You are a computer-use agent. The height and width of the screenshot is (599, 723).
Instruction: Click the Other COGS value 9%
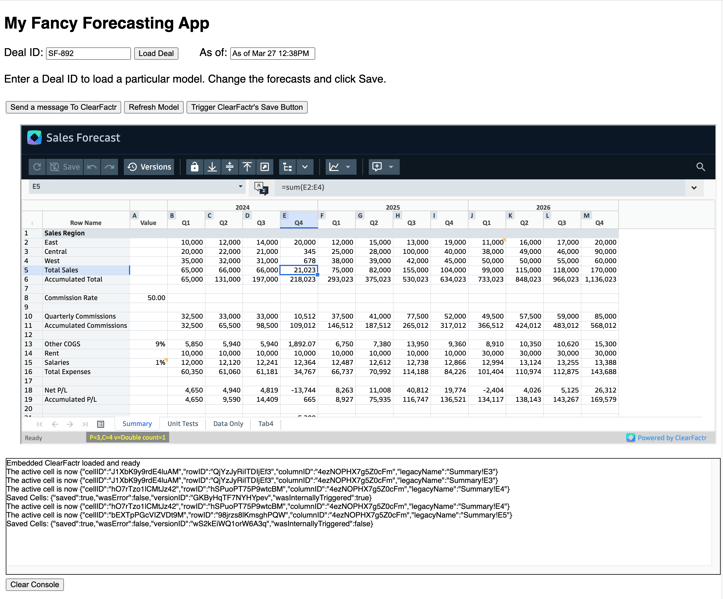(148, 344)
